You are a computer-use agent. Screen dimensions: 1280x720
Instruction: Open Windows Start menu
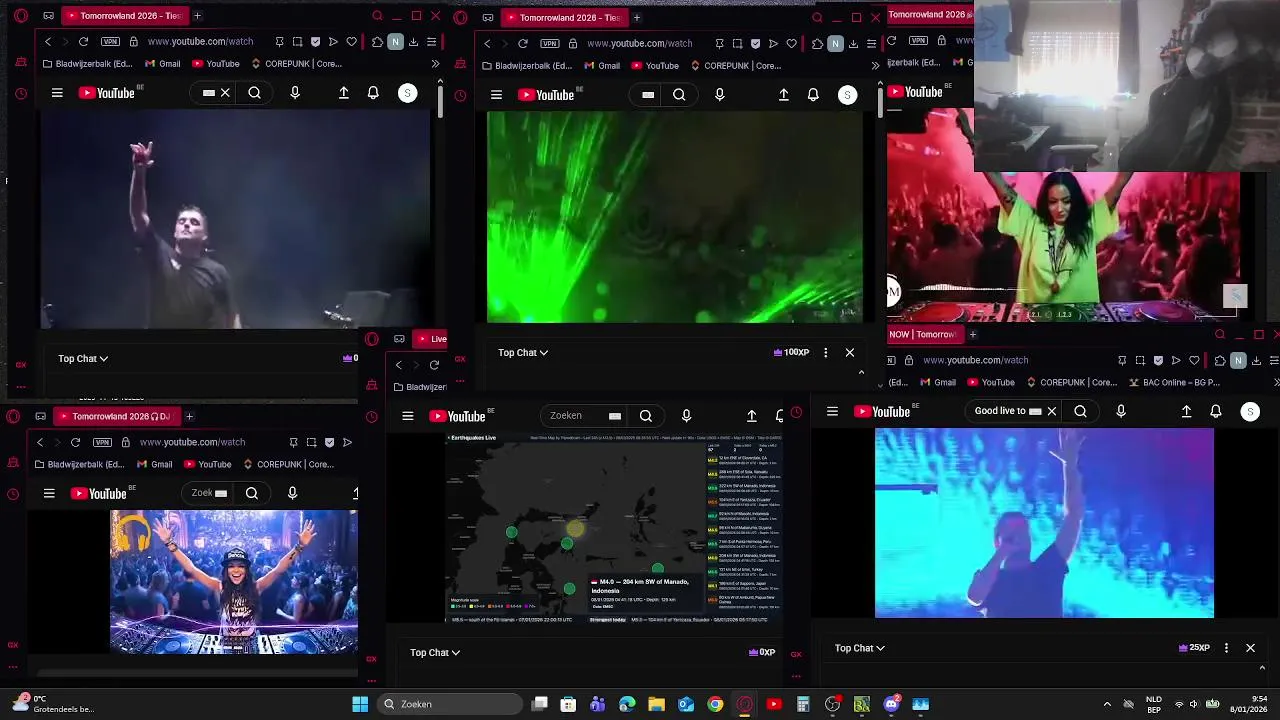tap(360, 704)
